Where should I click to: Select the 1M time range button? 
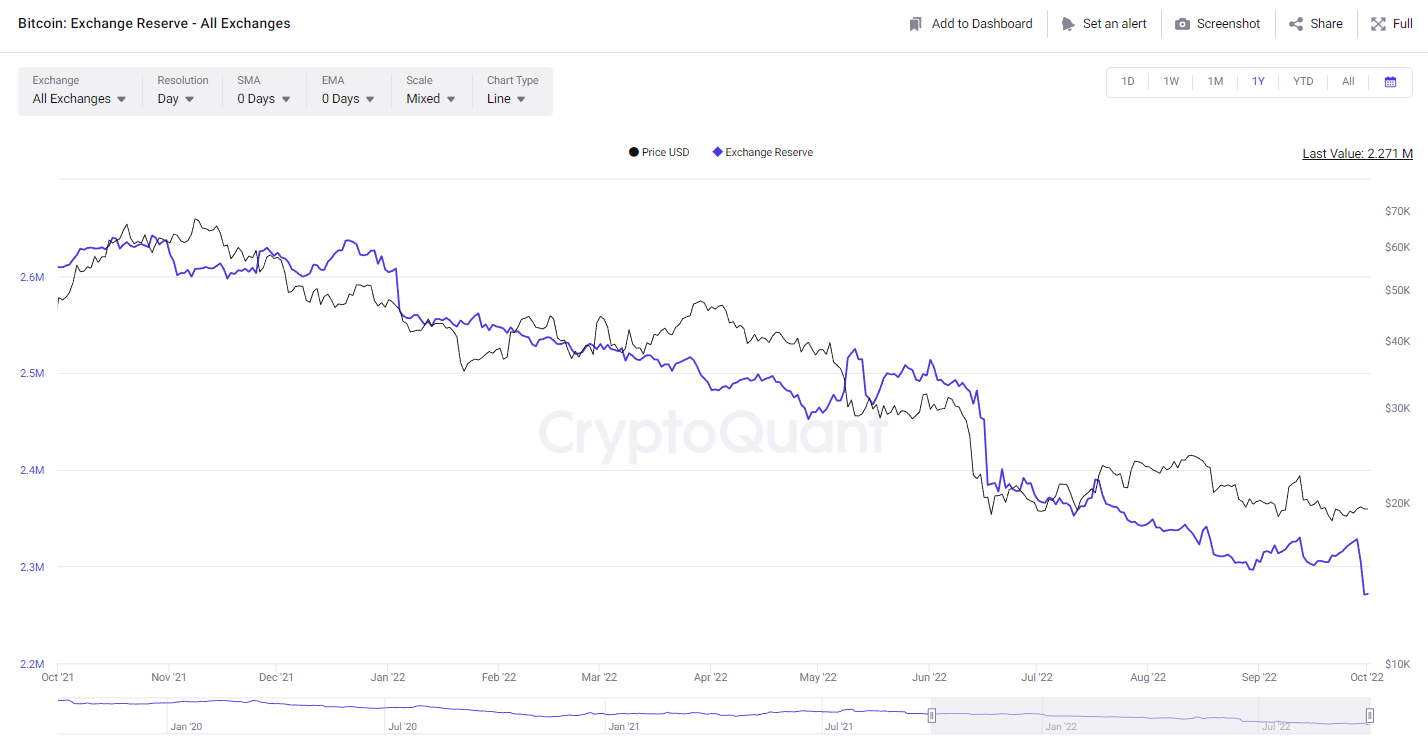point(1215,82)
